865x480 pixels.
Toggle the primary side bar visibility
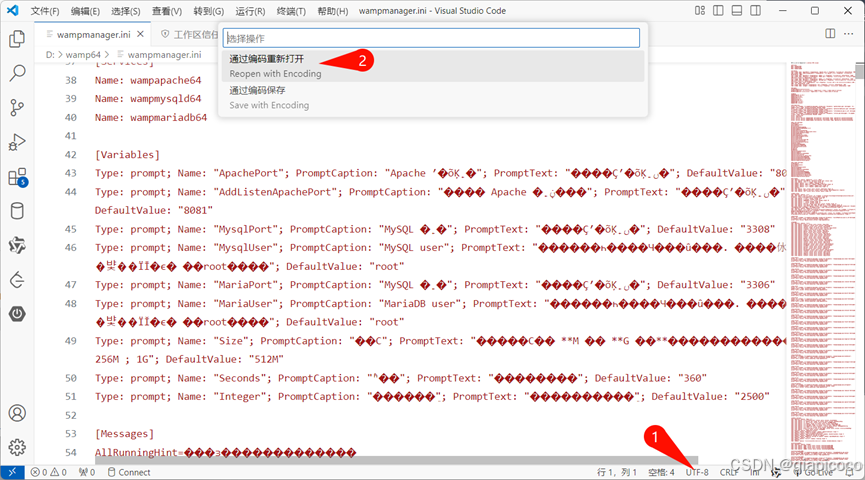pos(718,10)
